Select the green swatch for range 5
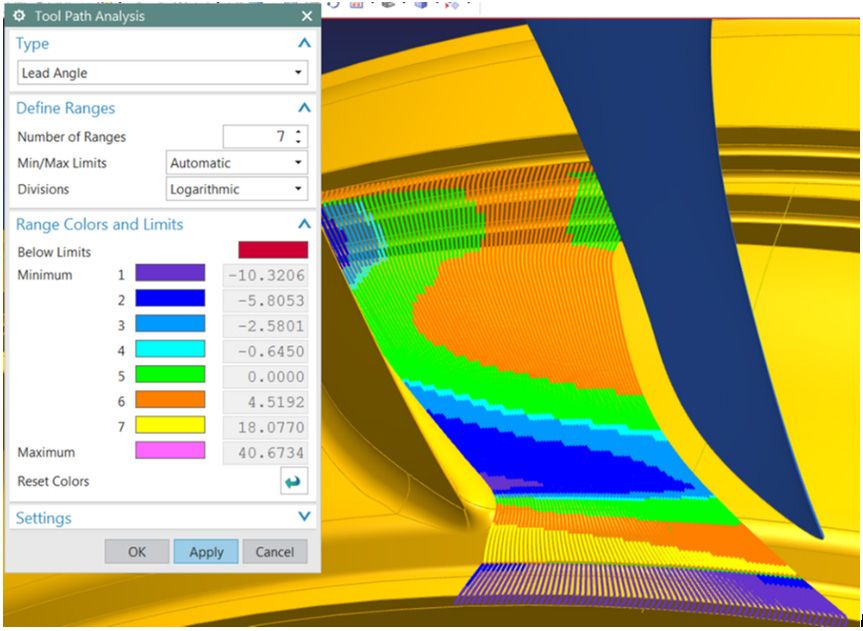This screenshot has width=863, height=631. [170, 374]
